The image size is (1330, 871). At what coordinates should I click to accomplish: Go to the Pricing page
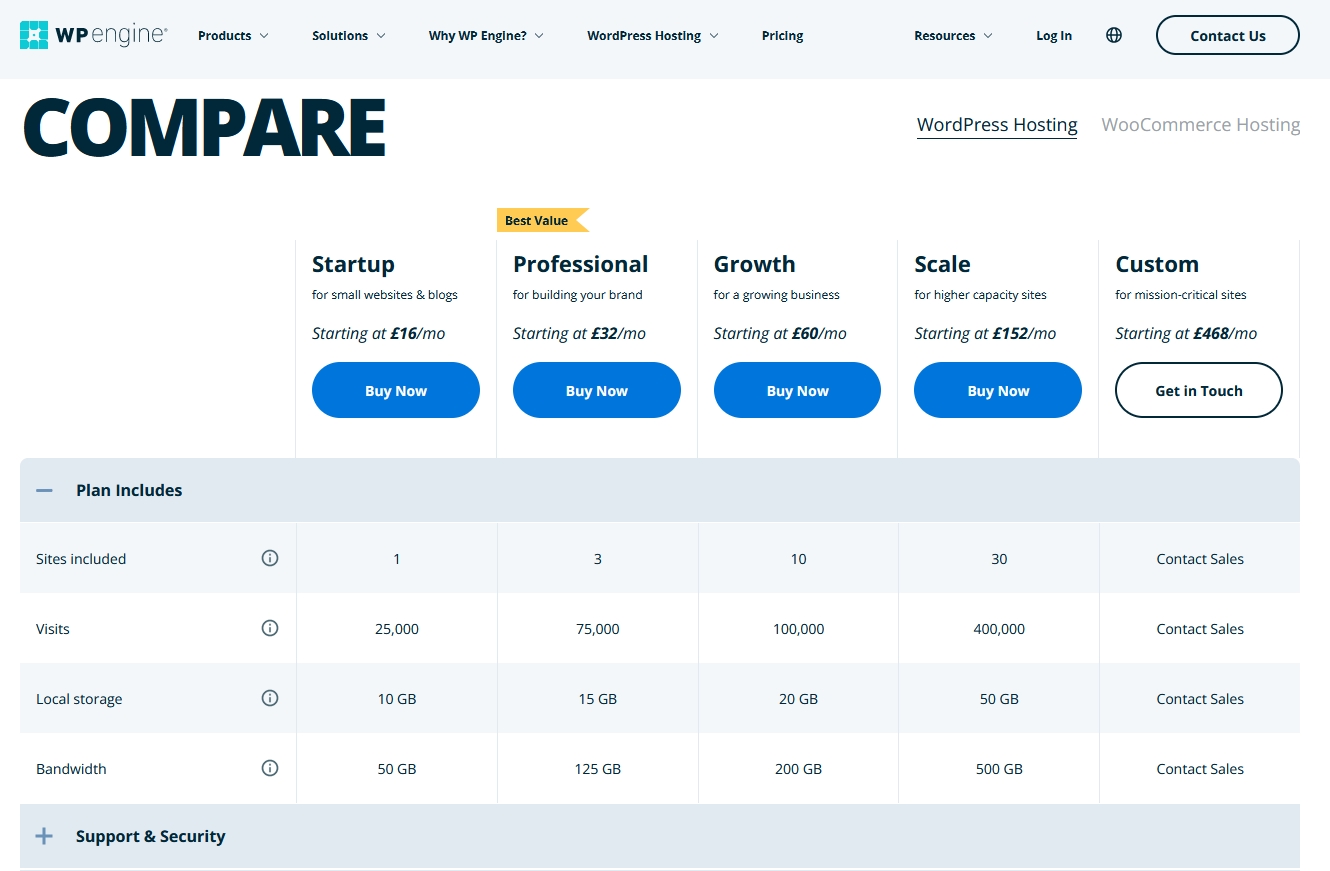(x=782, y=36)
